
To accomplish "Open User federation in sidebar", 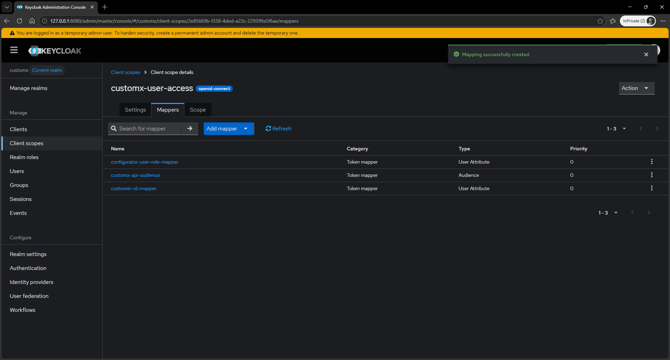I will [29, 296].
